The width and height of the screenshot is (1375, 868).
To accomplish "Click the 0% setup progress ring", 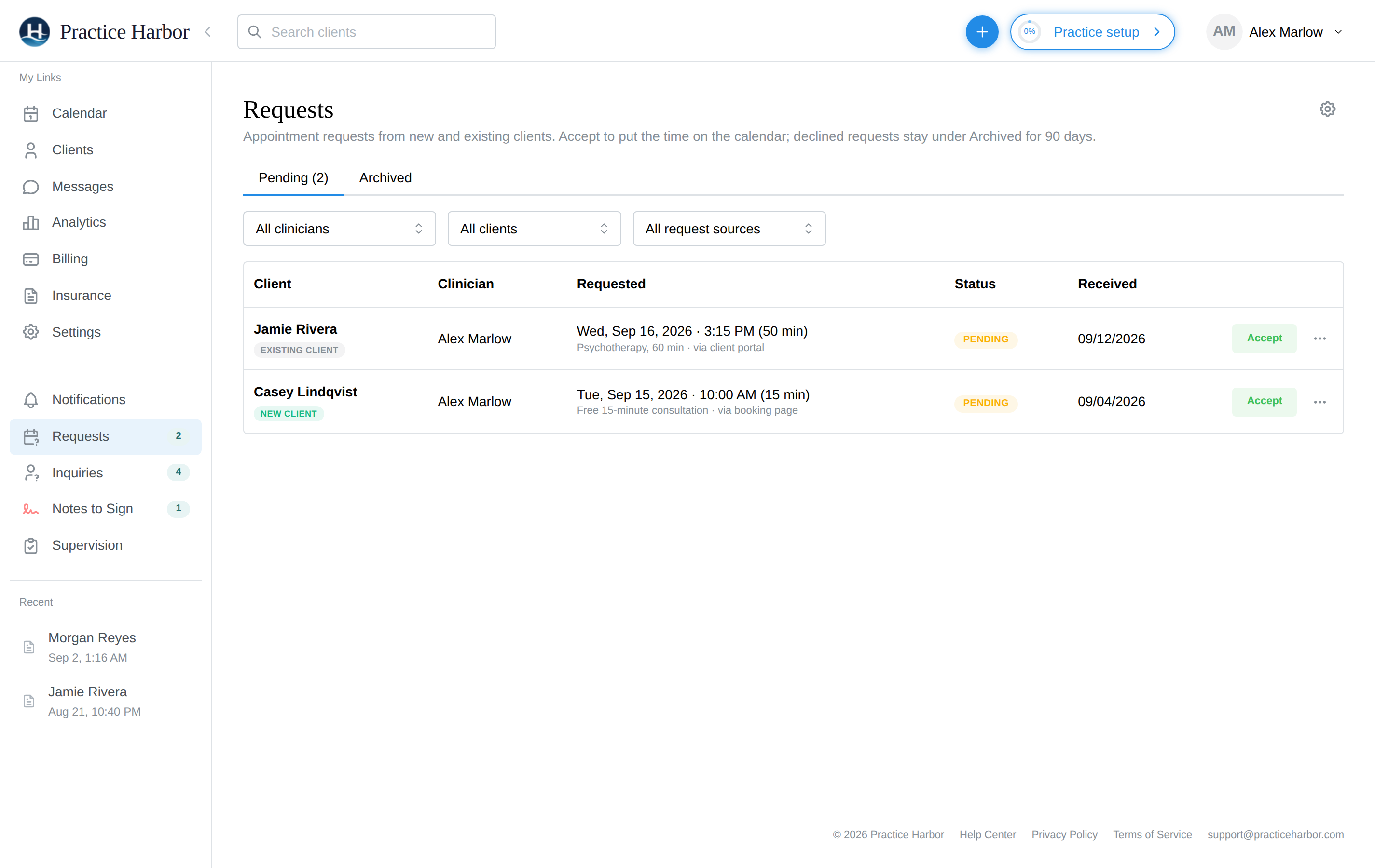I will [1029, 32].
